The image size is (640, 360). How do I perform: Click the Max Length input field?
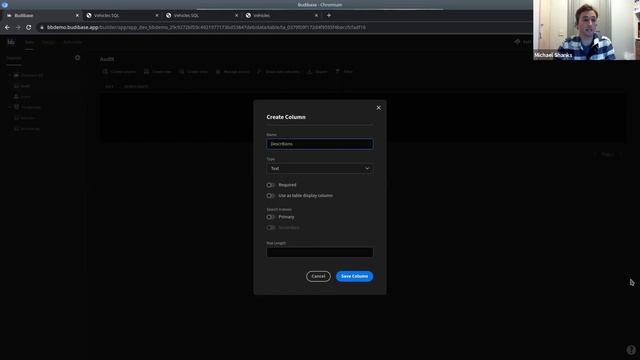coord(320,253)
